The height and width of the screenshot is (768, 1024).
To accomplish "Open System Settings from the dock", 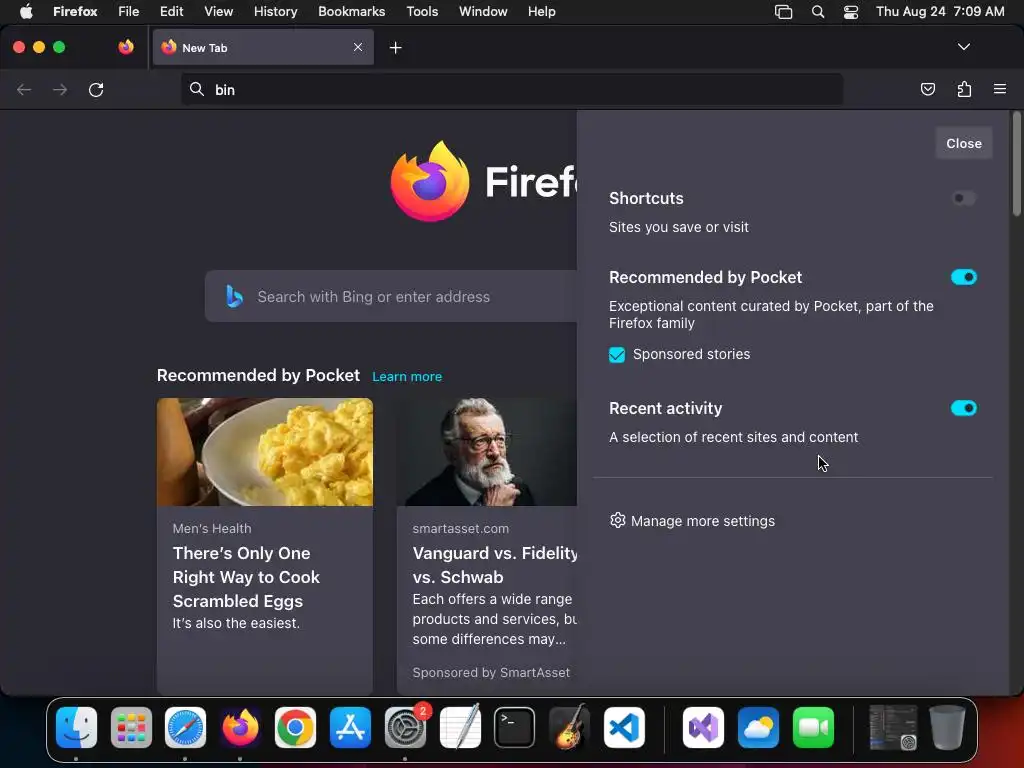I will (x=406, y=727).
